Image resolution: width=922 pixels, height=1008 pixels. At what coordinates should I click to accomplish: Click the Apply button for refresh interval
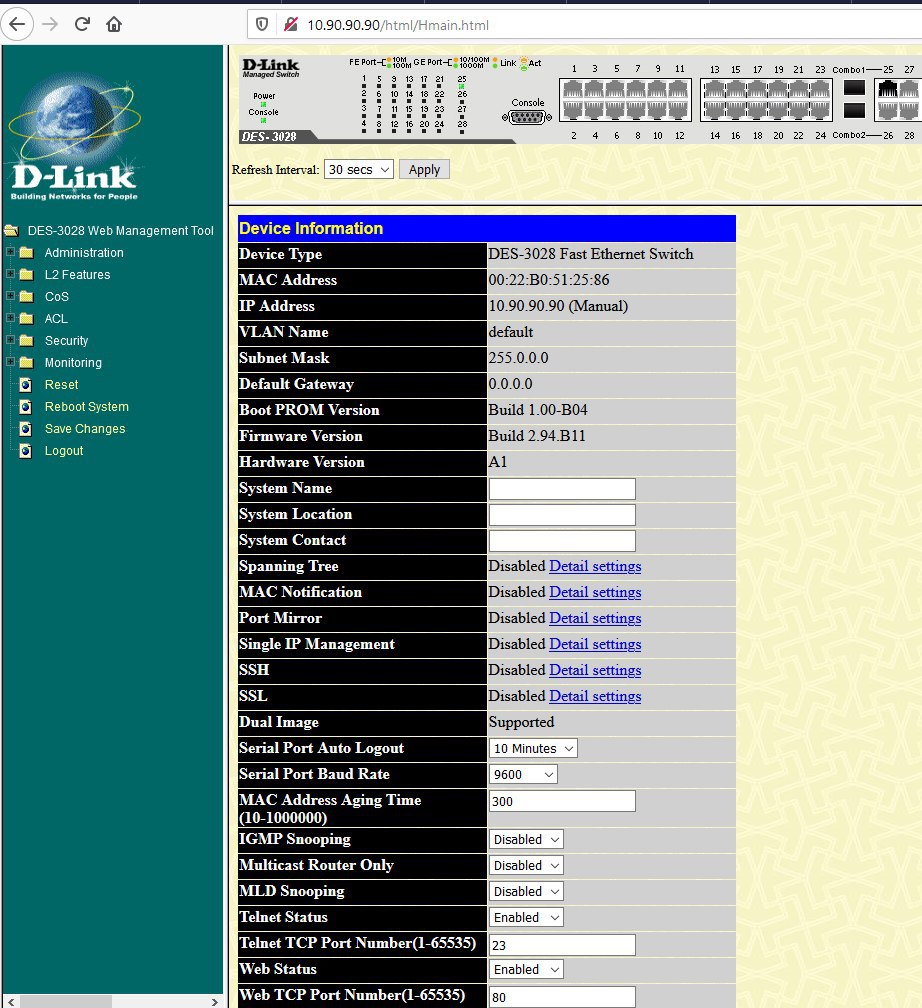[x=424, y=170]
